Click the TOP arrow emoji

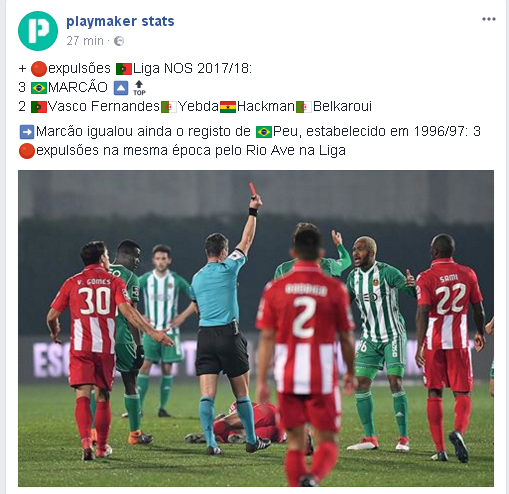pyautogui.click(x=139, y=88)
